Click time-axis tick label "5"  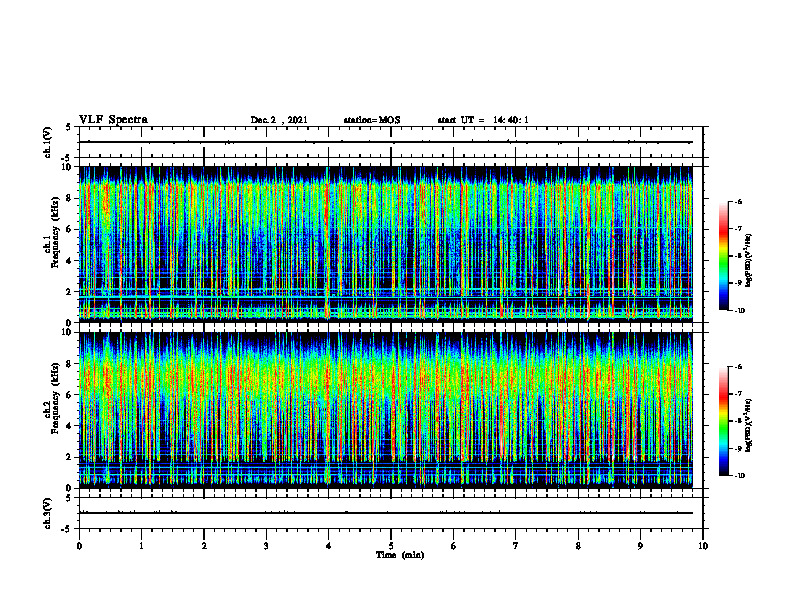click(391, 546)
